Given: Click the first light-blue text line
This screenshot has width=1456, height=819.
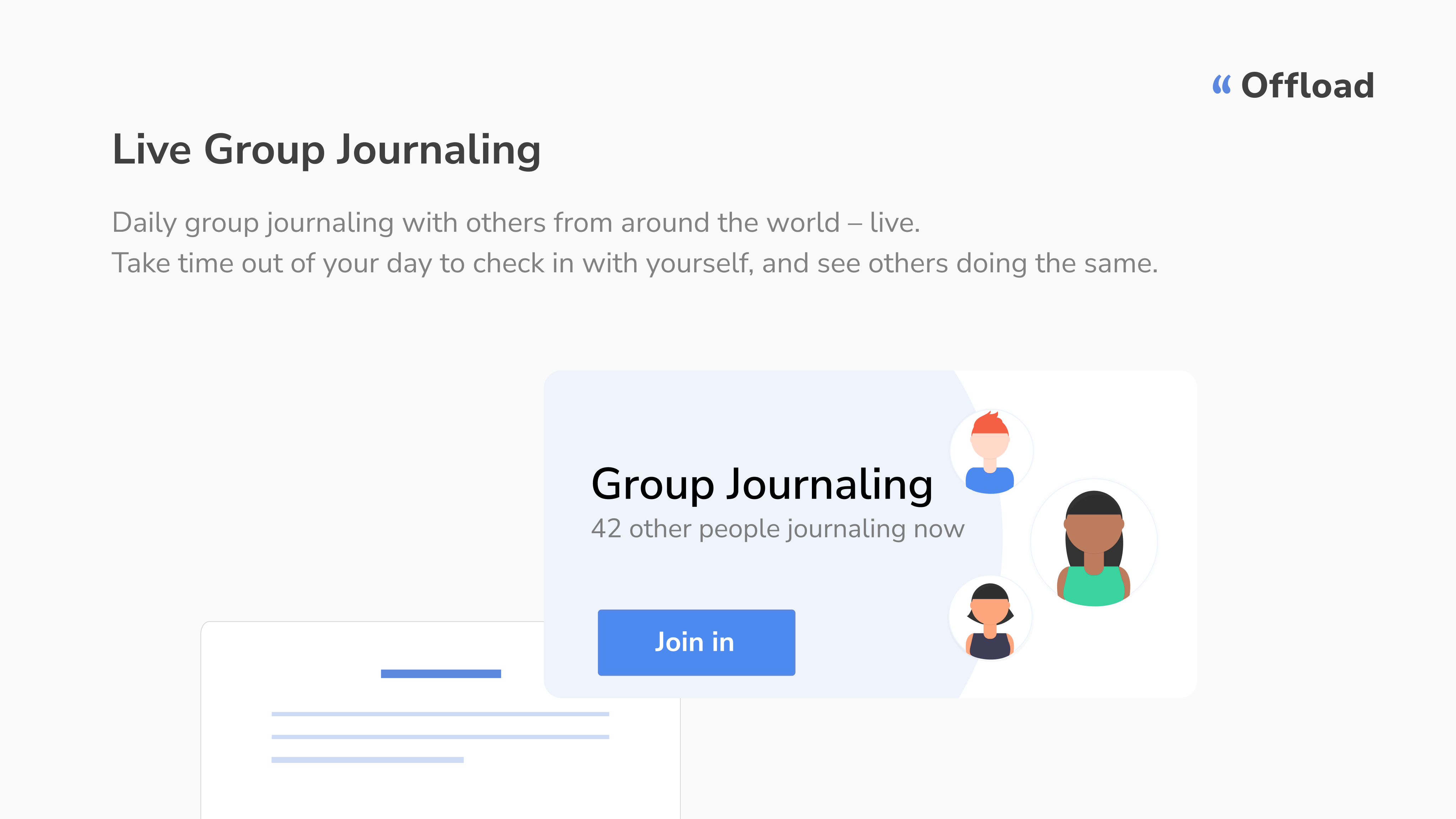Looking at the screenshot, I should 440,714.
